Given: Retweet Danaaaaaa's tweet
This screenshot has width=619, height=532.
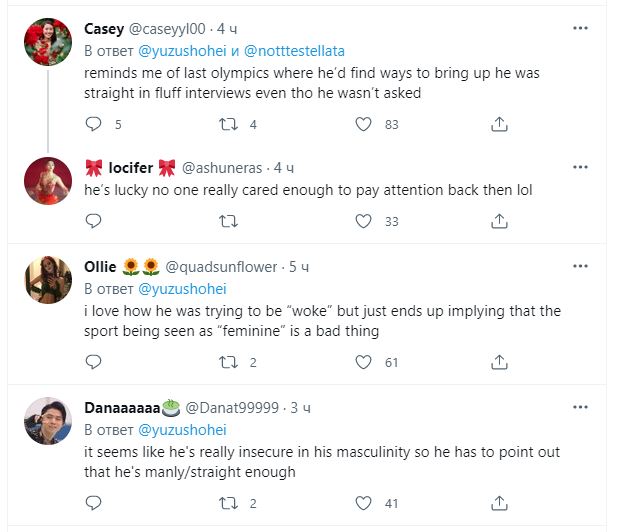Looking at the screenshot, I should click(228, 503).
